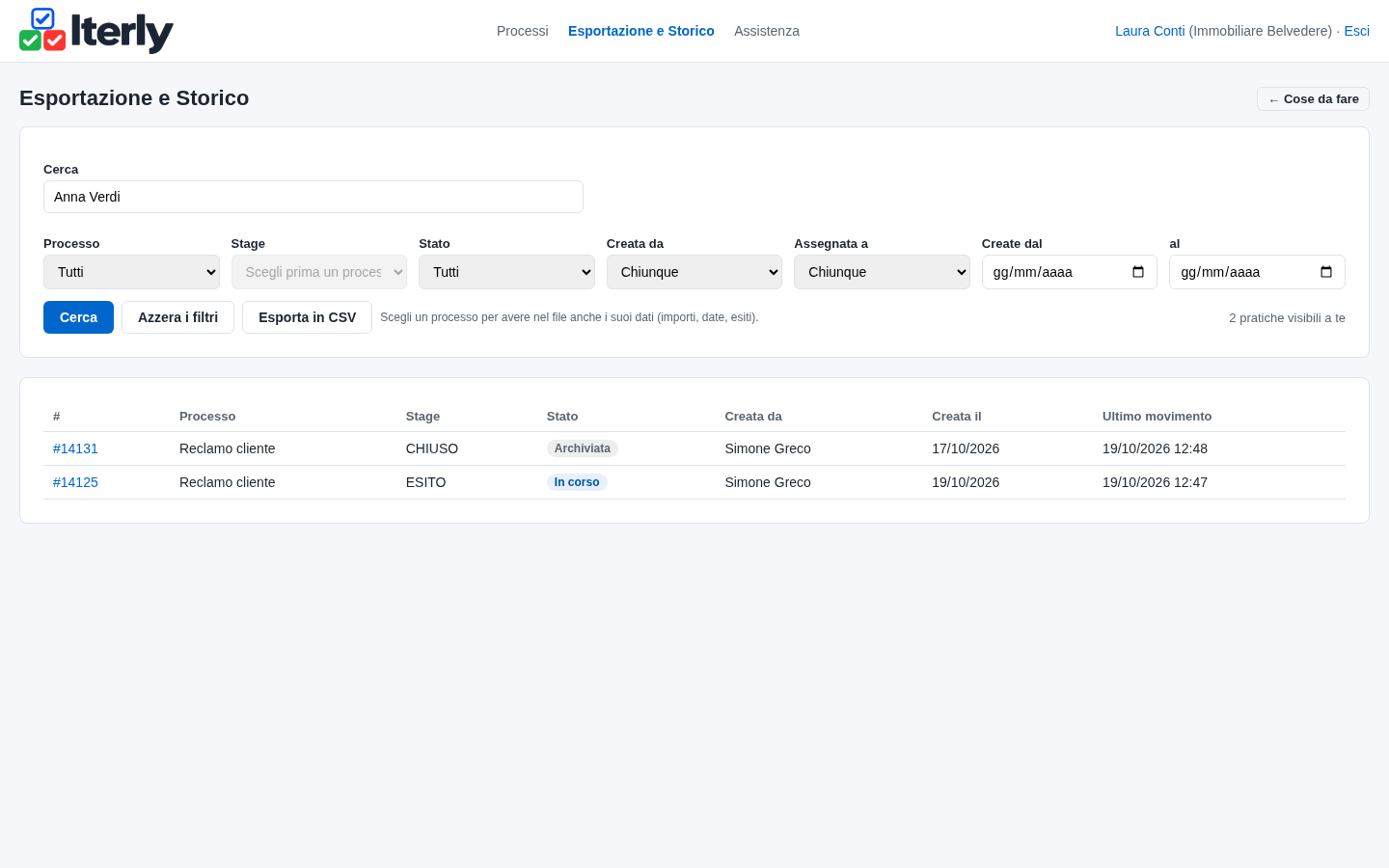The image size is (1389, 868).
Task: Open calendar picker for the al date
Action: point(1326,272)
